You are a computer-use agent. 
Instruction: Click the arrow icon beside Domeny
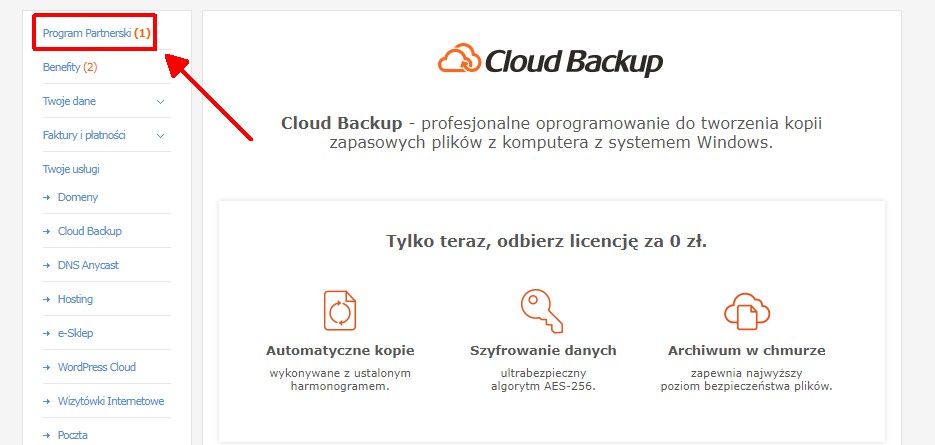click(x=47, y=197)
